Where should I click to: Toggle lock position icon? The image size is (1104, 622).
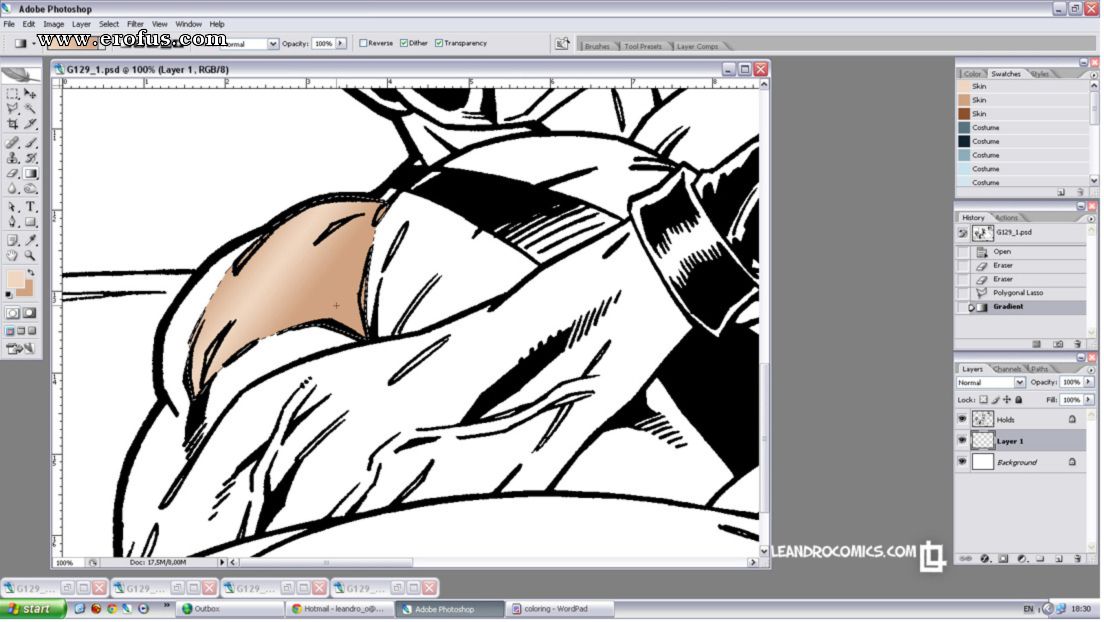(x=1007, y=400)
